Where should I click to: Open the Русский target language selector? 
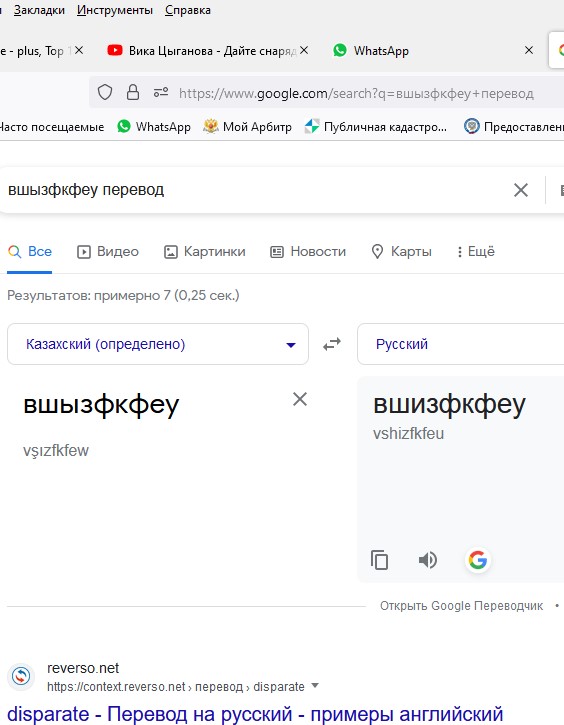[460, 344]
